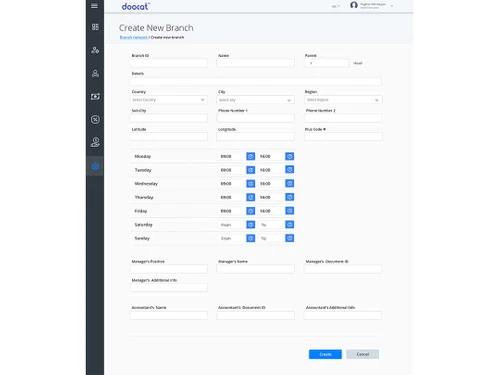Click the Create button
Image resolution: width=500 pixels, height=375 pixels.
(x=325, y=354)
